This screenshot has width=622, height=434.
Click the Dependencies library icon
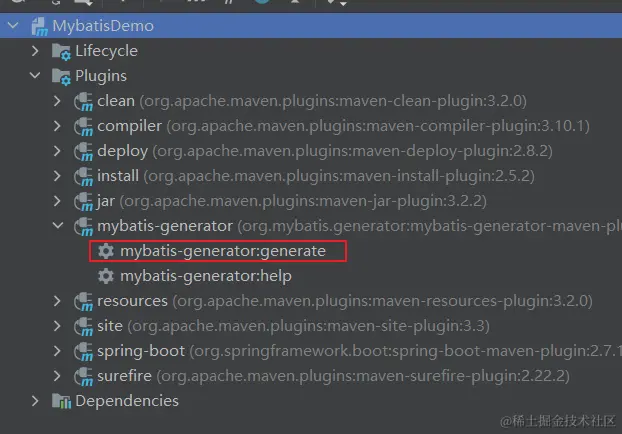click(61, 401)
